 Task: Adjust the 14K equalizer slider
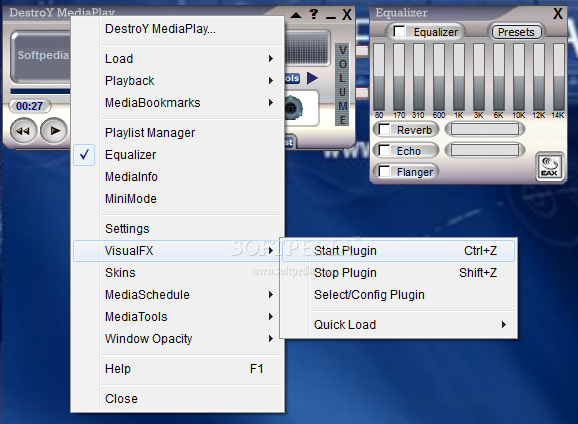coord(558,77)
